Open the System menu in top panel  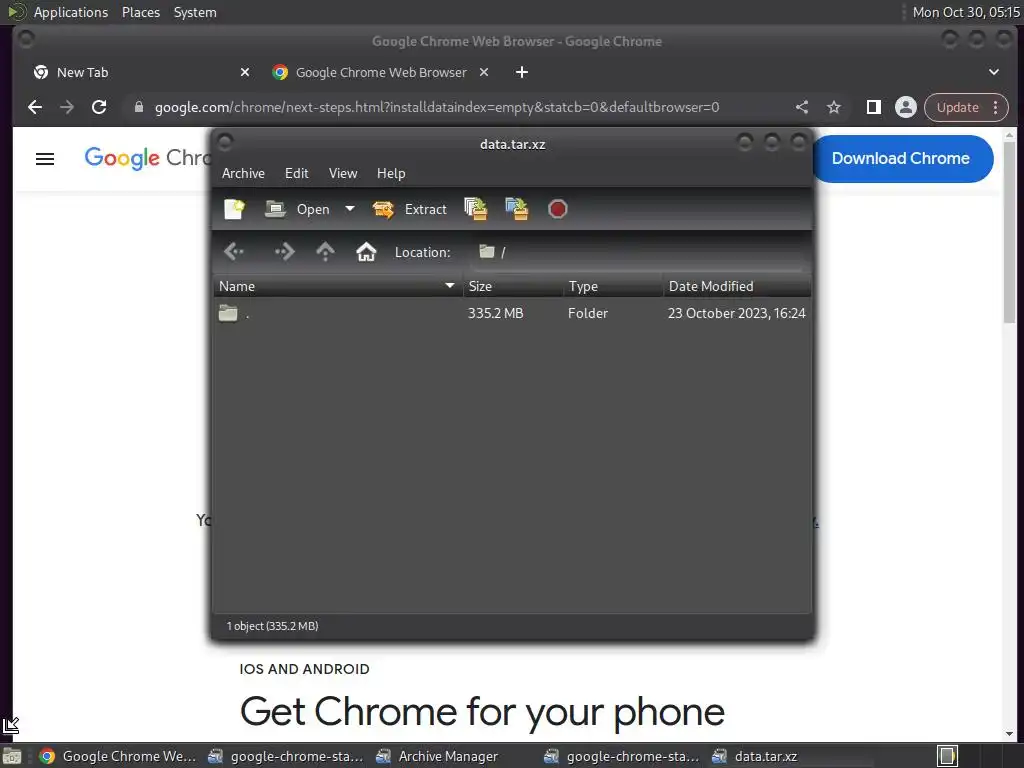(195, 12)
